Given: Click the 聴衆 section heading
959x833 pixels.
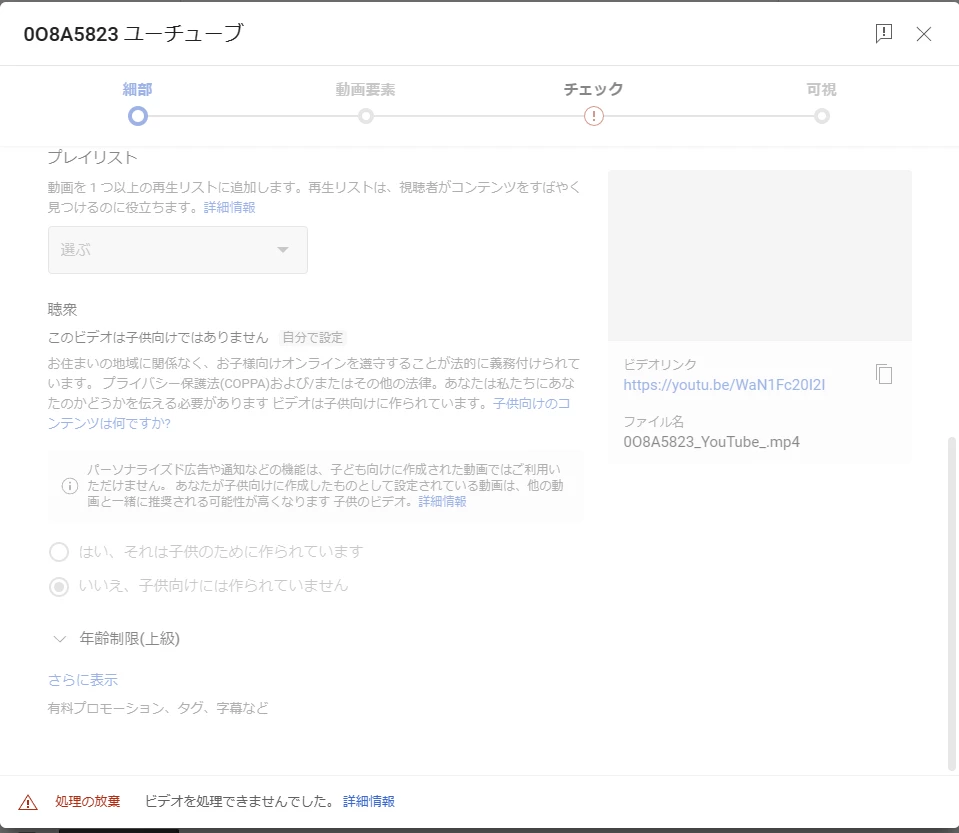Looking at the screenshot, I should (62, 309).
